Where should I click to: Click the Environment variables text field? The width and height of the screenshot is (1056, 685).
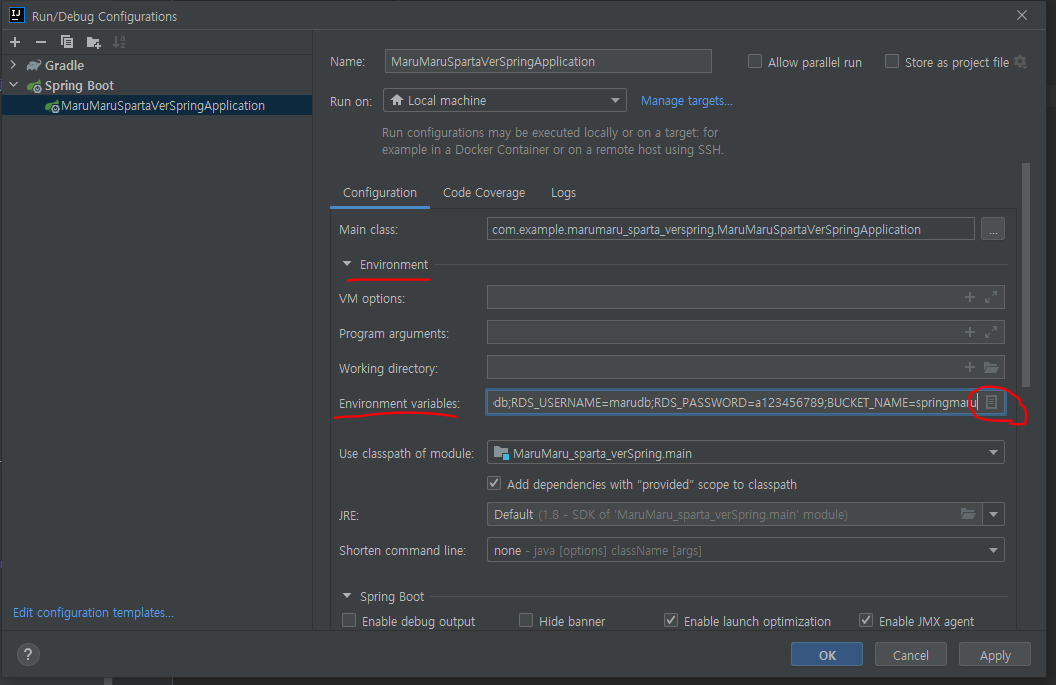pos(733,402)
